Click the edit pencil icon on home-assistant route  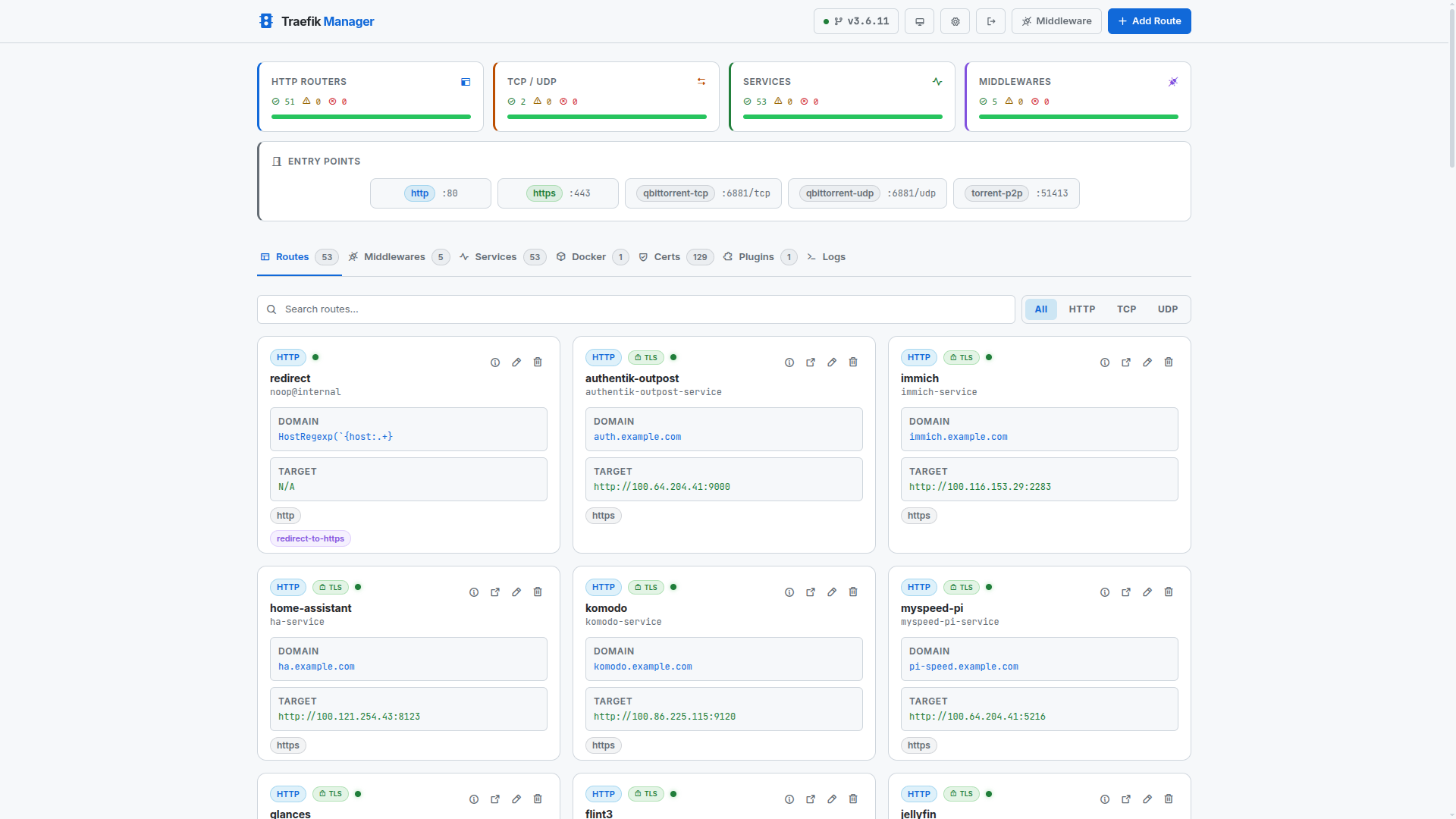(x=516, y=592)
